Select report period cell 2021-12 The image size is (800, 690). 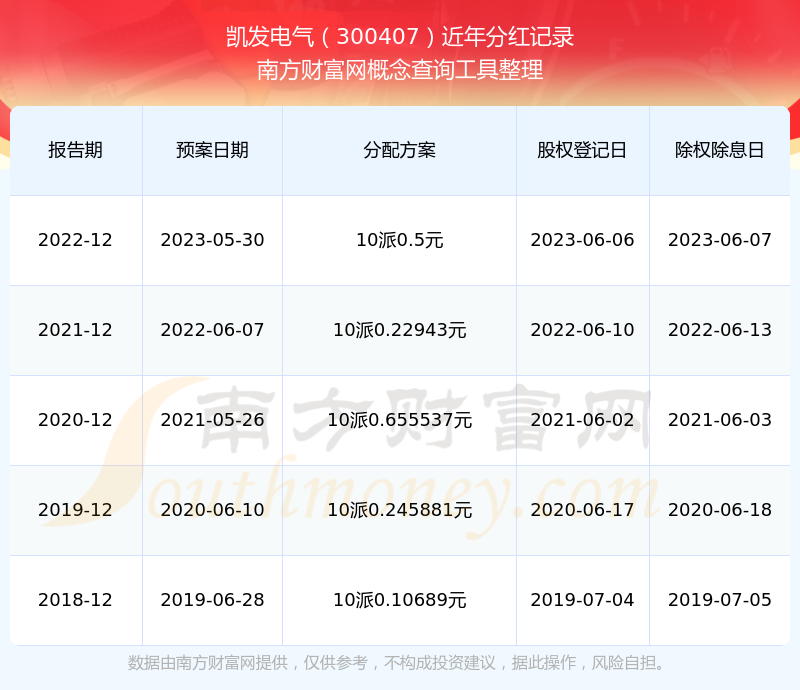point(76,330)
